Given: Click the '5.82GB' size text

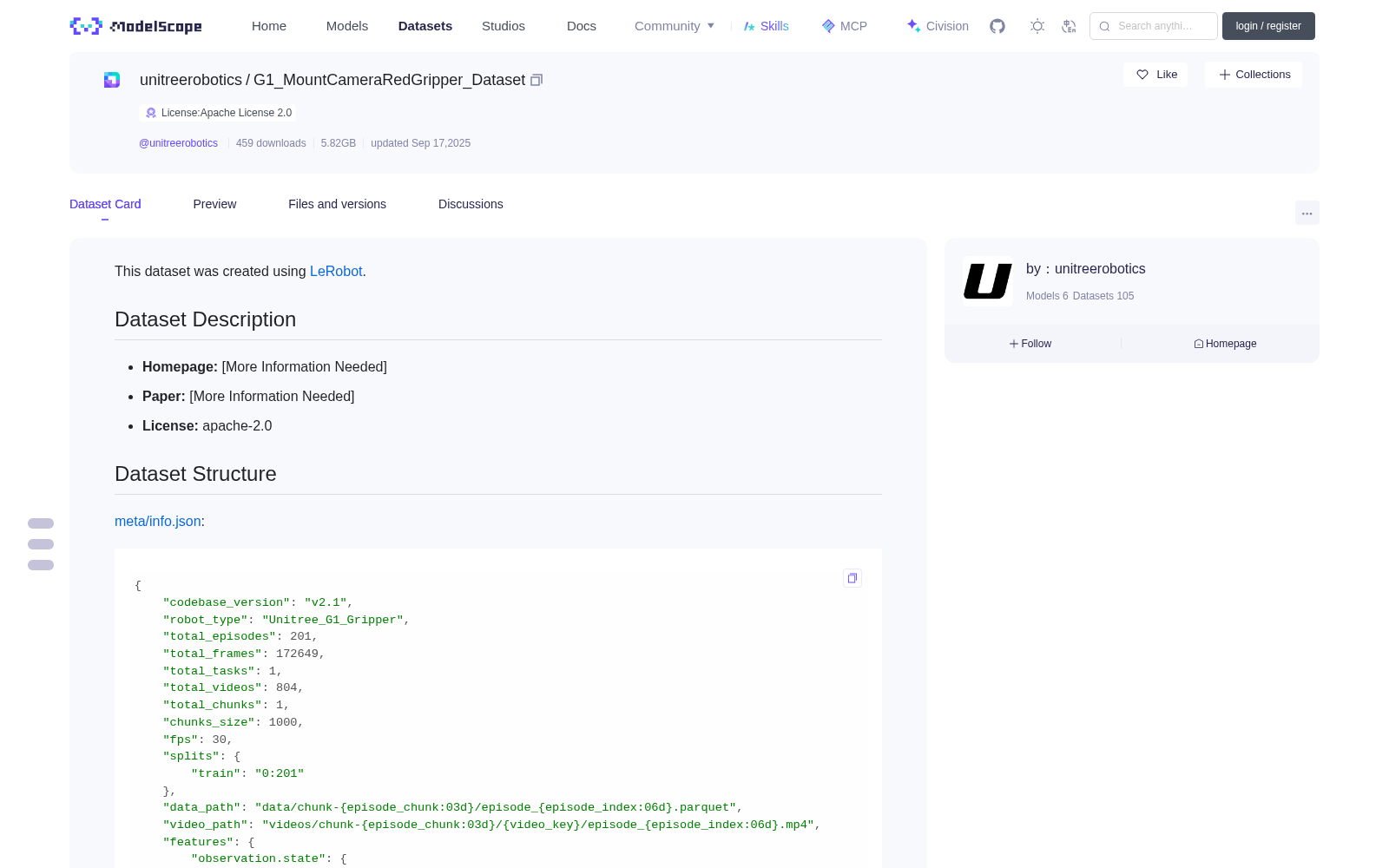Looking at the screenshot, I should [x=339, y=143].
